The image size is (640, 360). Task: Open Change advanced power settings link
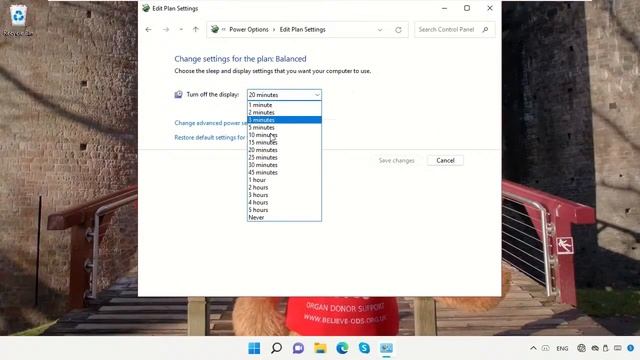coord(211,123)
